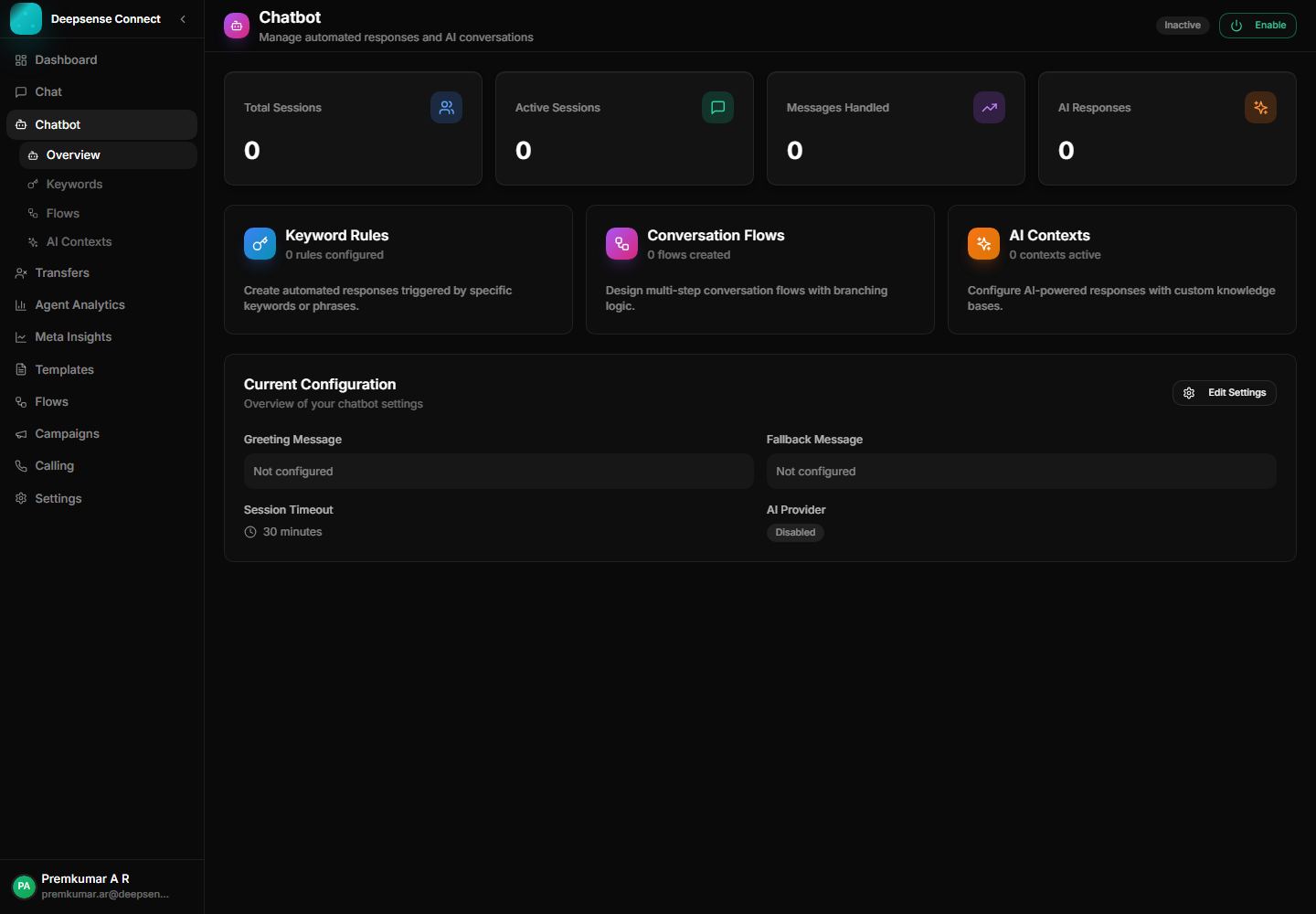Click the Total Sessions users icon
Screen dimensions: 1316x914
[x=446, y=108]
